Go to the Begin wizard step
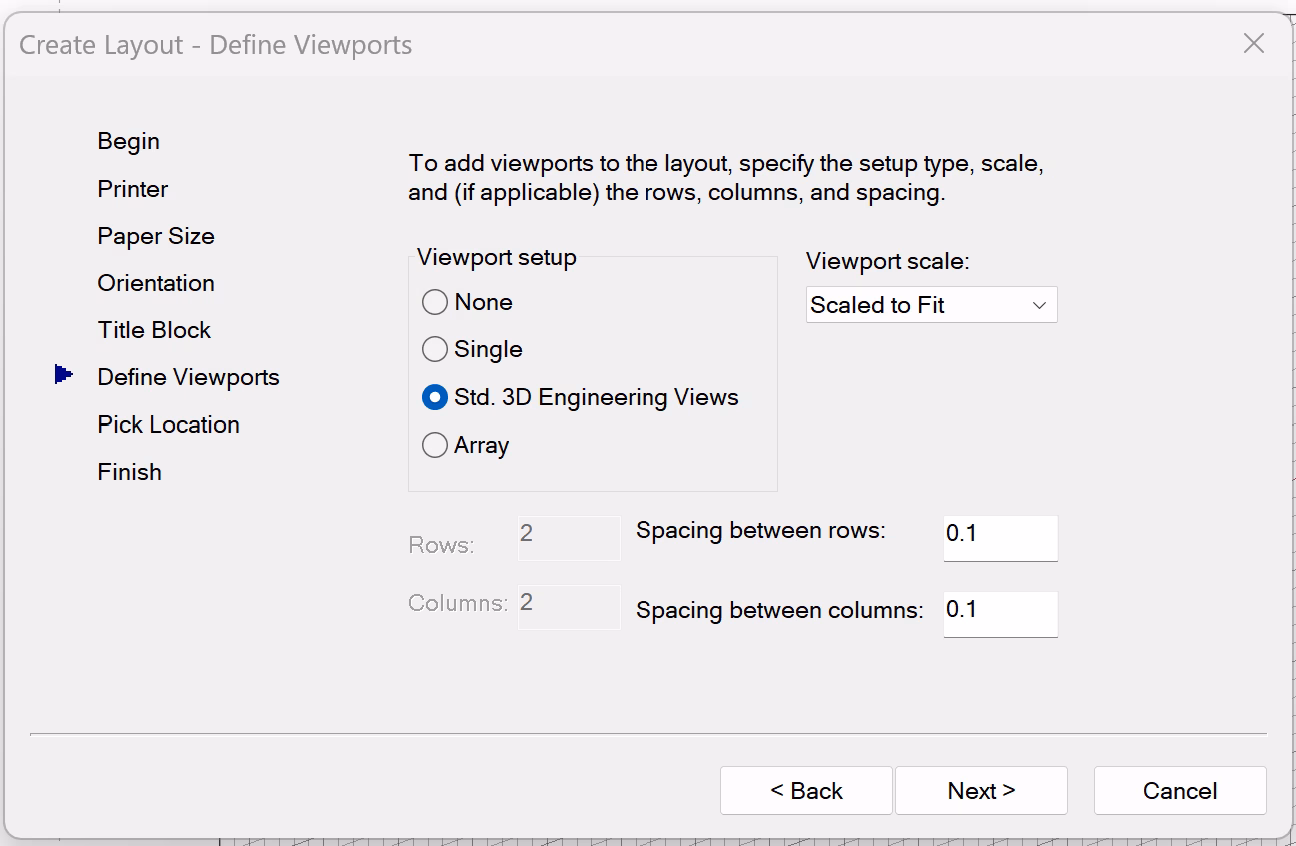 128,141
